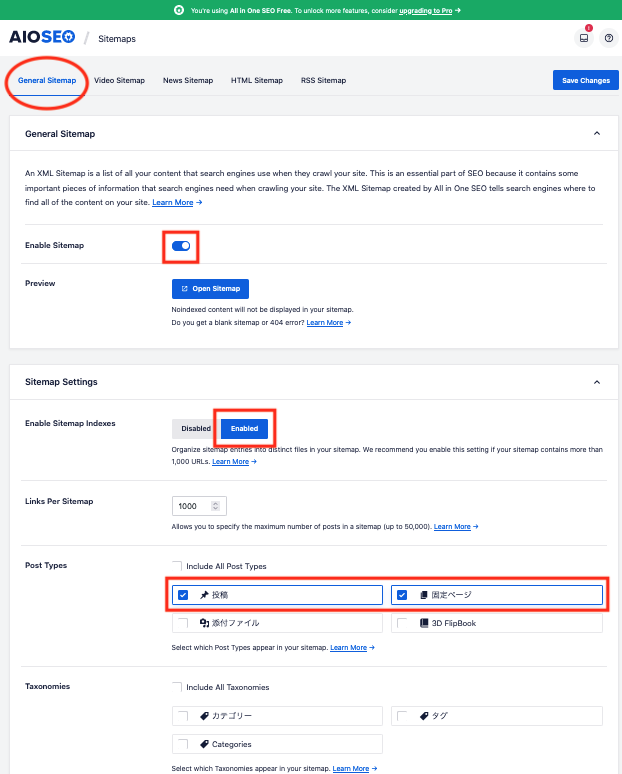This screenshot has width=622, height=774.
Task: Check Include All Post Types
Action: coord(177,566)
